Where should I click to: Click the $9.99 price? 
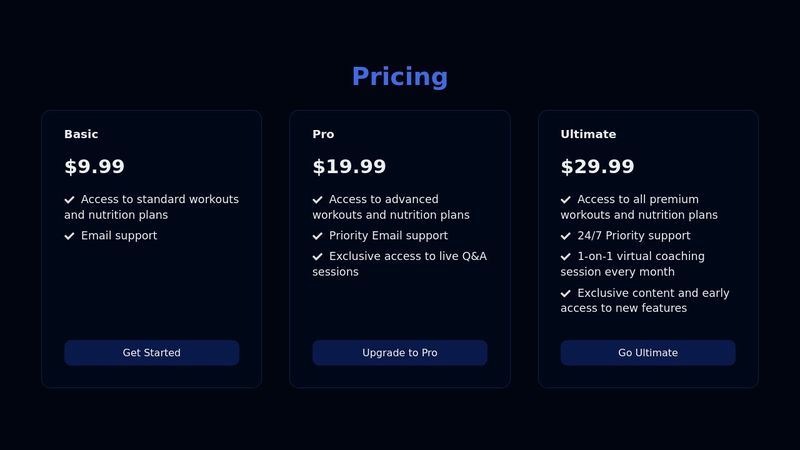click(94, 167)
